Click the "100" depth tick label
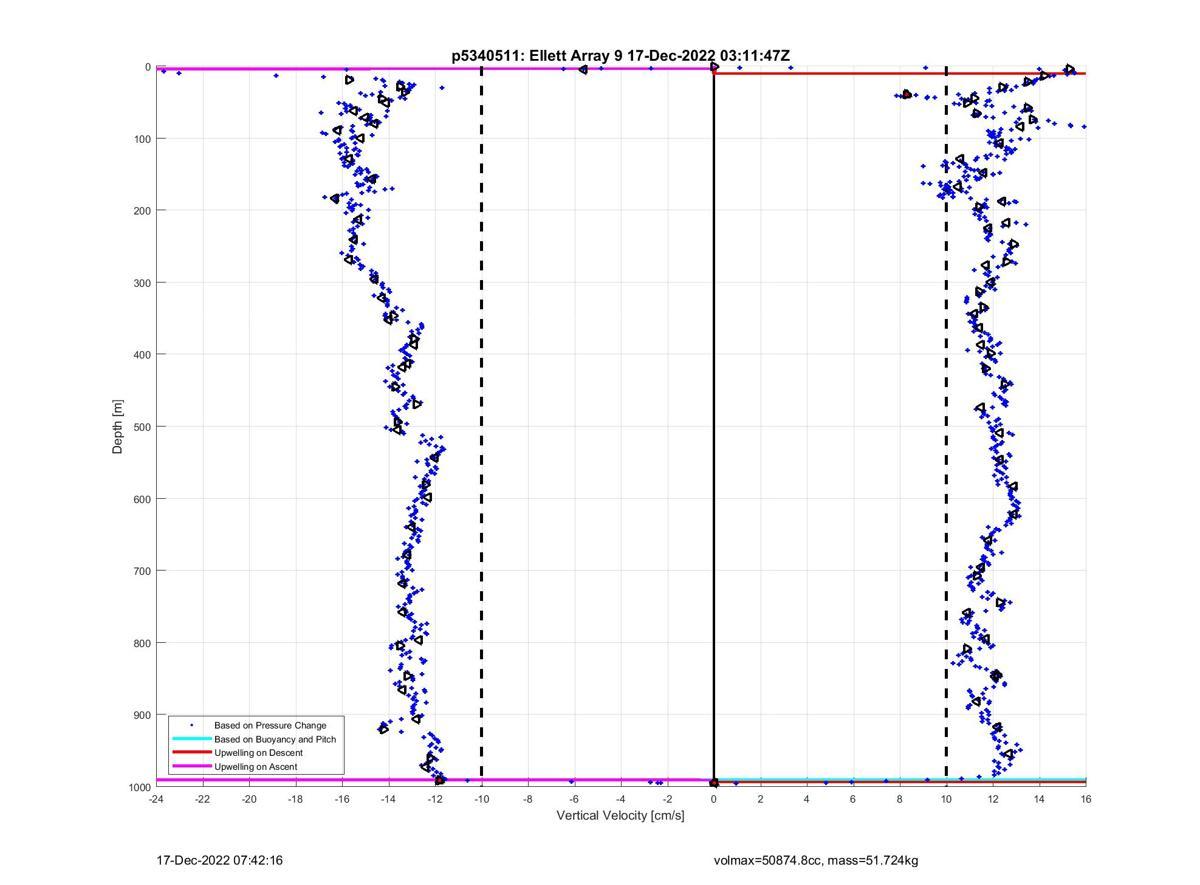1200x885 pixels. click(142, 139)
